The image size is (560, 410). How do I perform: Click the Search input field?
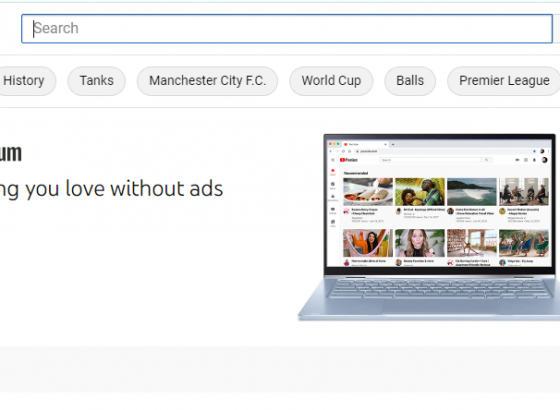[x=287, y=29]
